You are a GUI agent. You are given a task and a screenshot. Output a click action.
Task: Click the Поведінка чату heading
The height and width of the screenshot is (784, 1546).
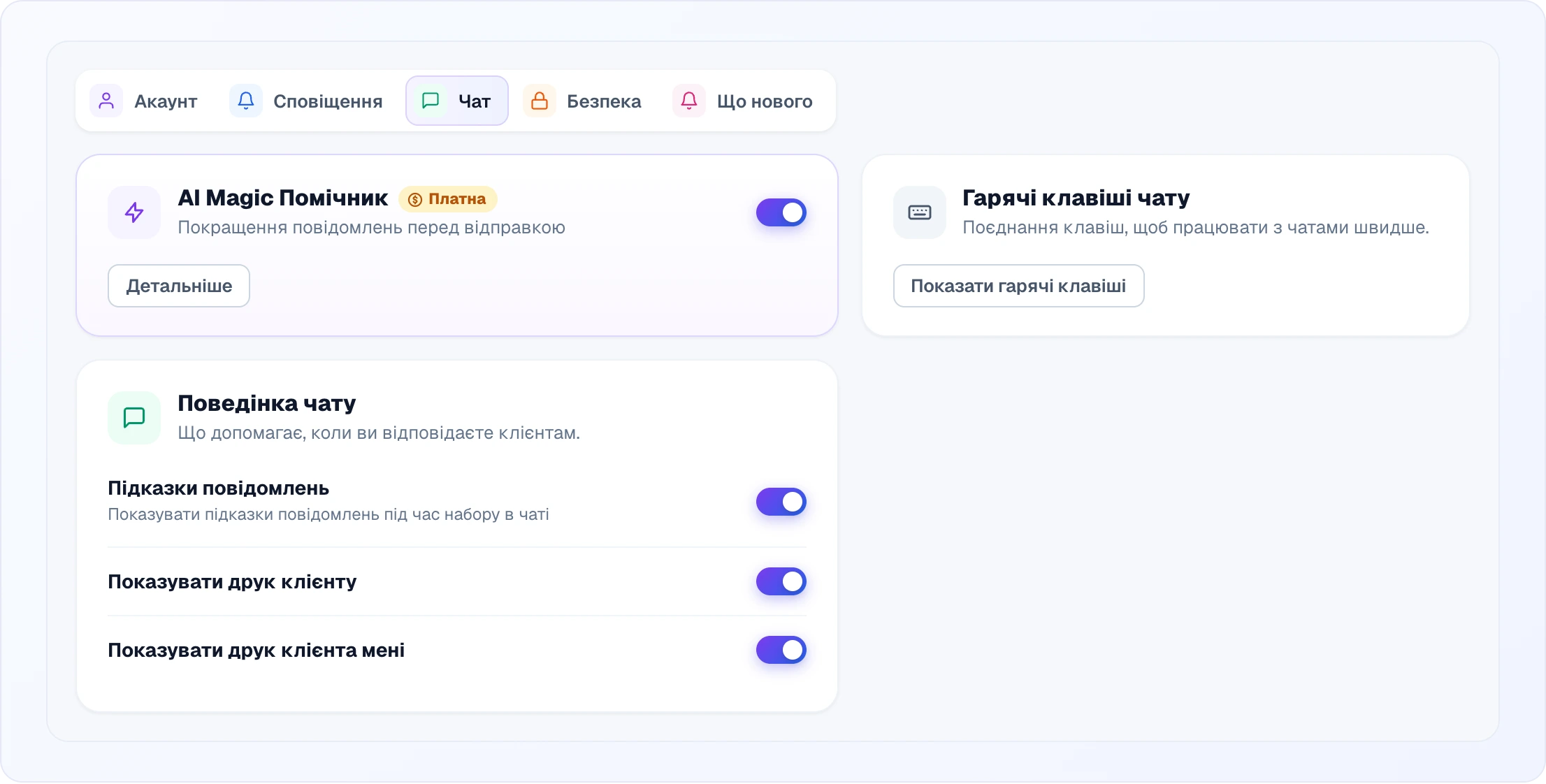267,403
